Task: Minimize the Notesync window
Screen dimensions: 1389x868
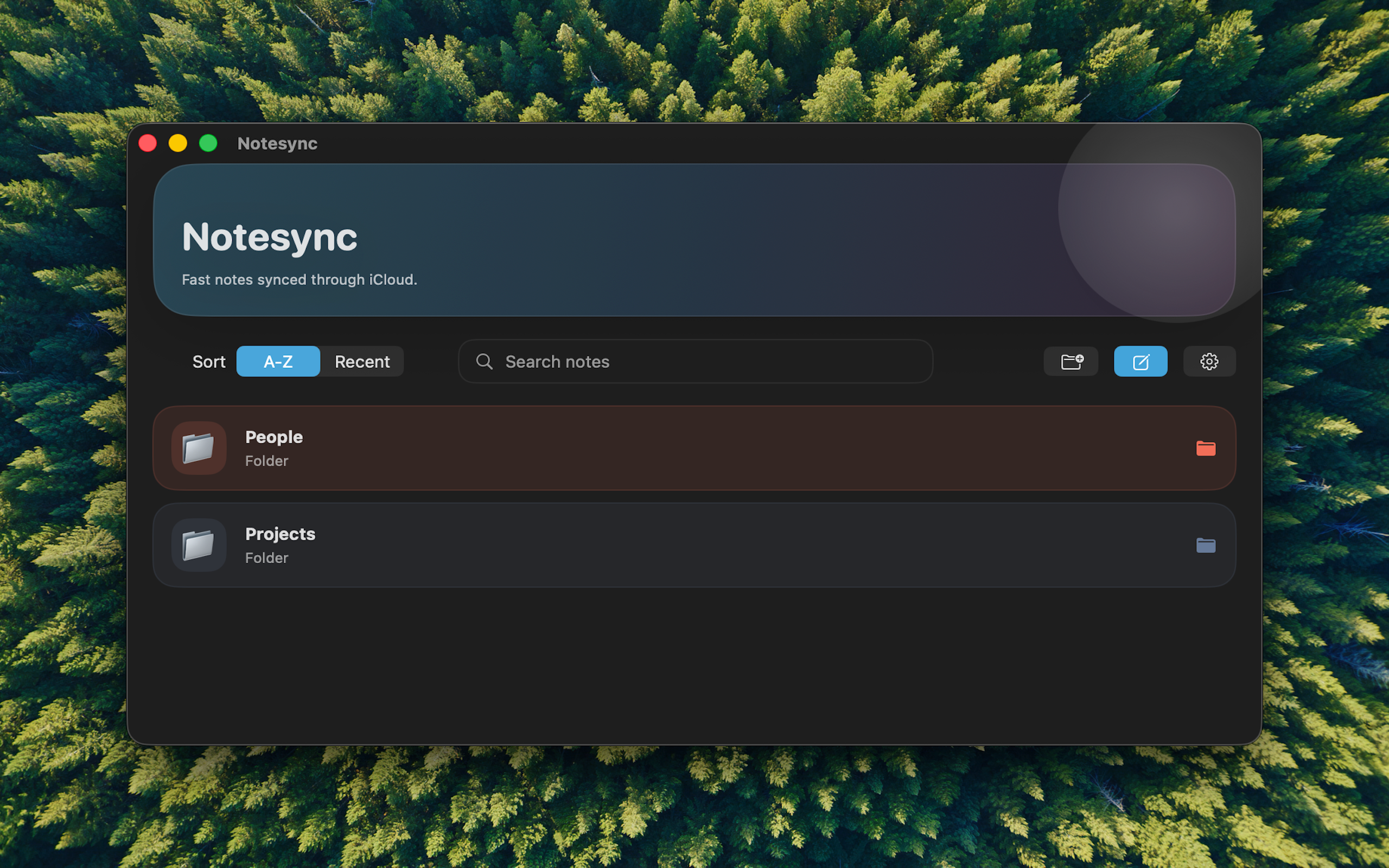Action: [178, 143]
